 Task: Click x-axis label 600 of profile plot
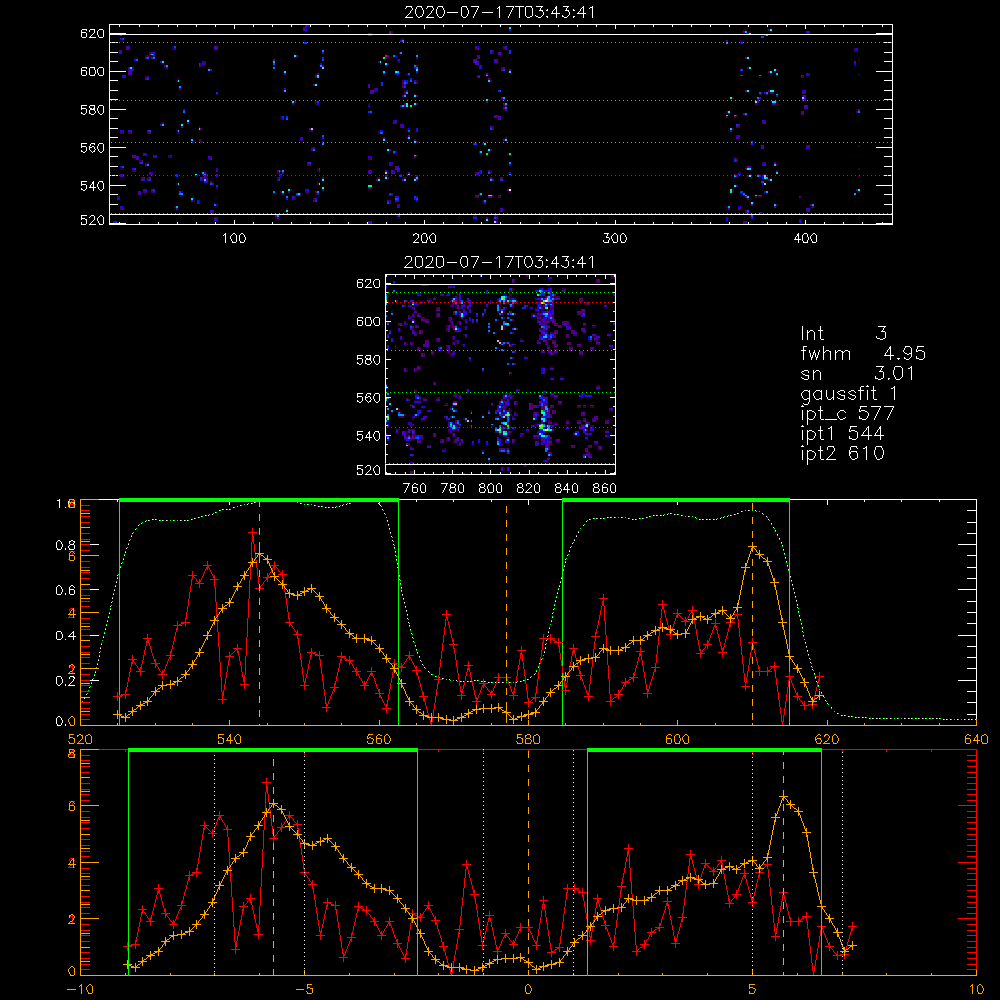point(677,740)
